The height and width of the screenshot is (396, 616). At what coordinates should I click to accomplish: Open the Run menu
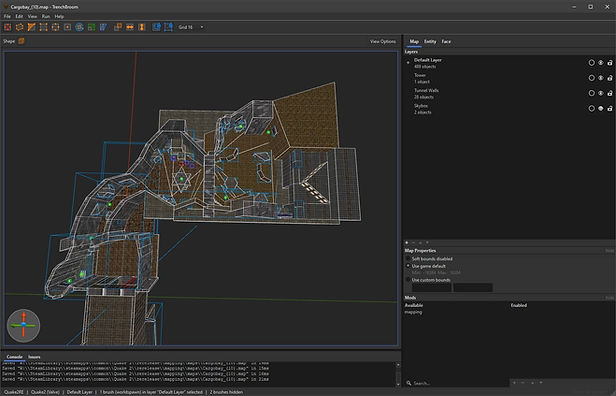[x=46, y=16]
